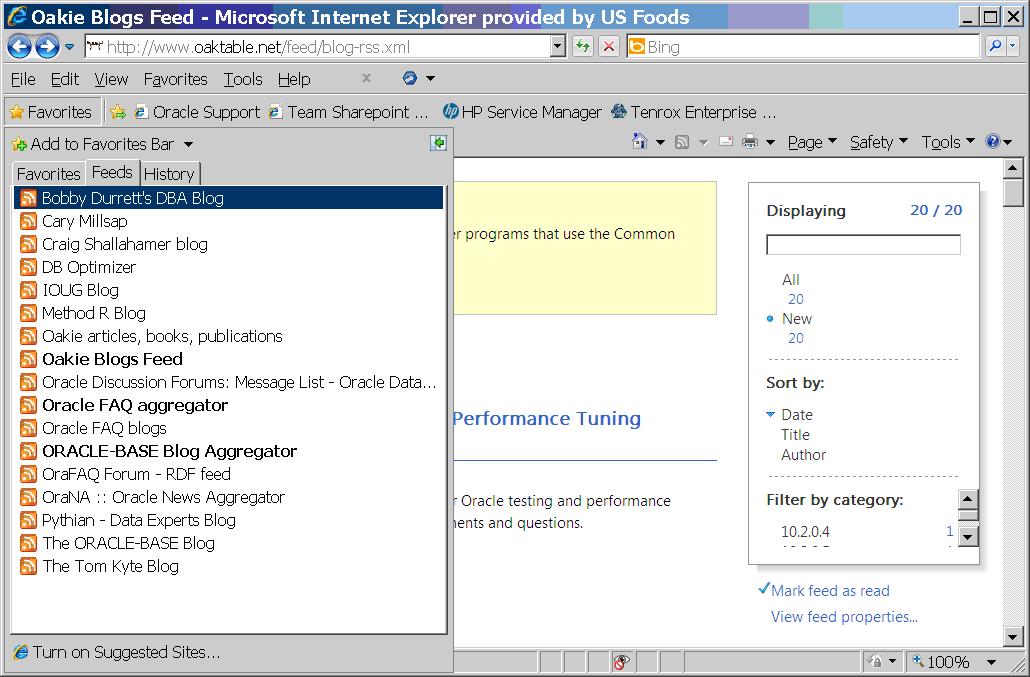Switch to the Feeds tab
The height and width of the screenshot is (677, 1030).
(112, 173)
